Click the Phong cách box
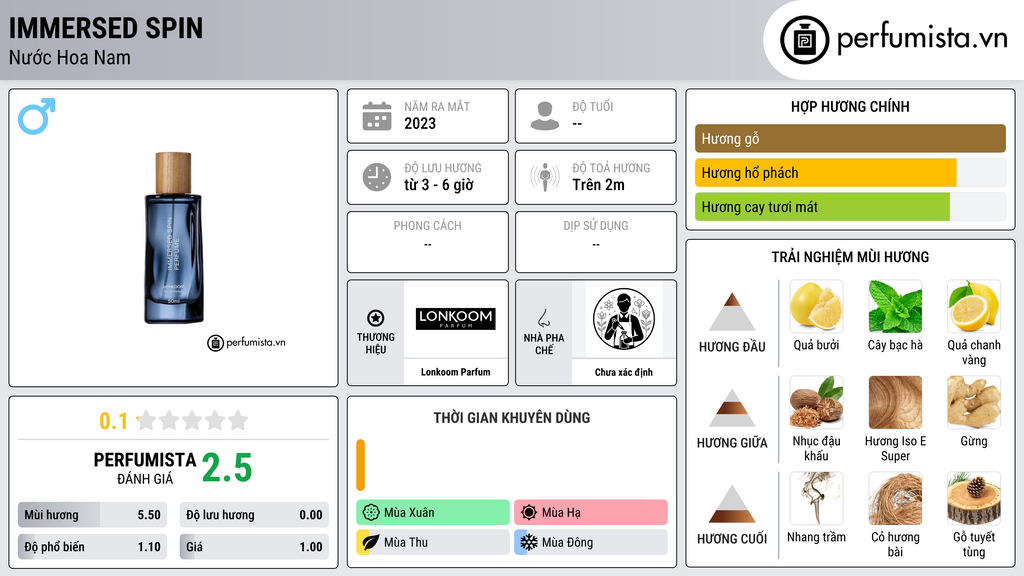The width and height of the screenshot is (1024, 576). [x=428, y=242]
